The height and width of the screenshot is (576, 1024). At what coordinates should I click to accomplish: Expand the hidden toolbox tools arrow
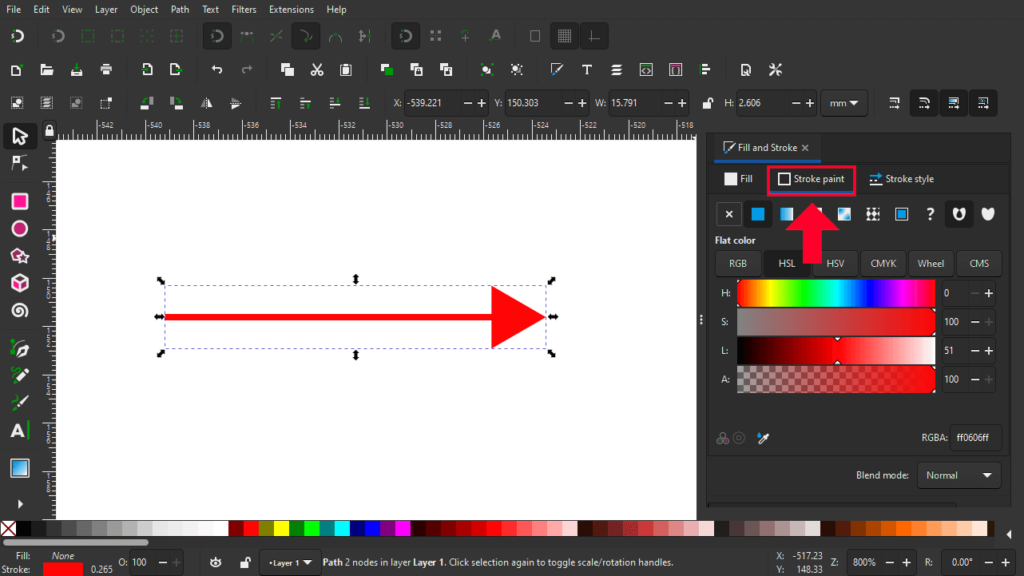coord(20,504)
